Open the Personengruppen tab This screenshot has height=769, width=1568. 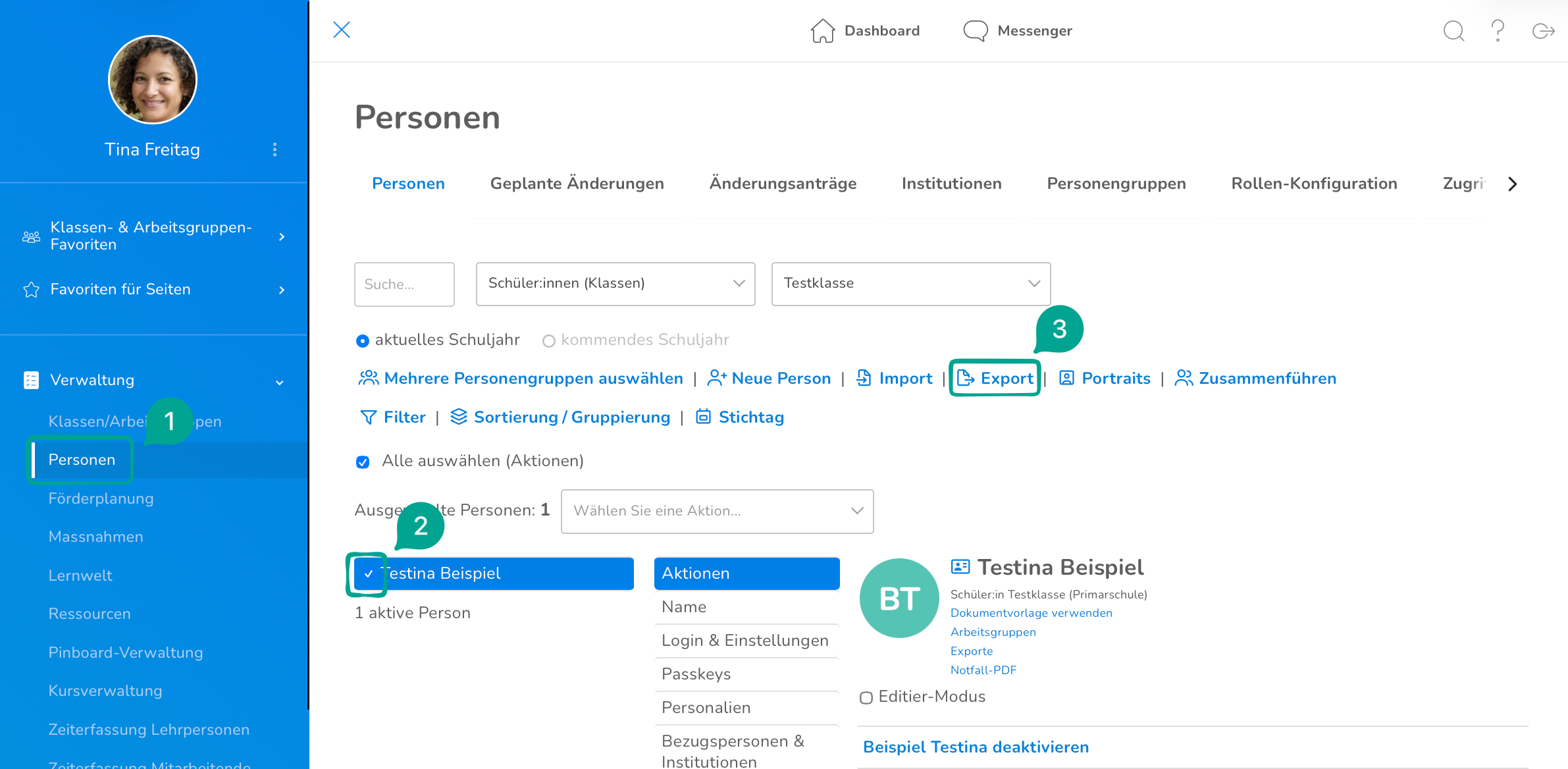point(1116,184)
